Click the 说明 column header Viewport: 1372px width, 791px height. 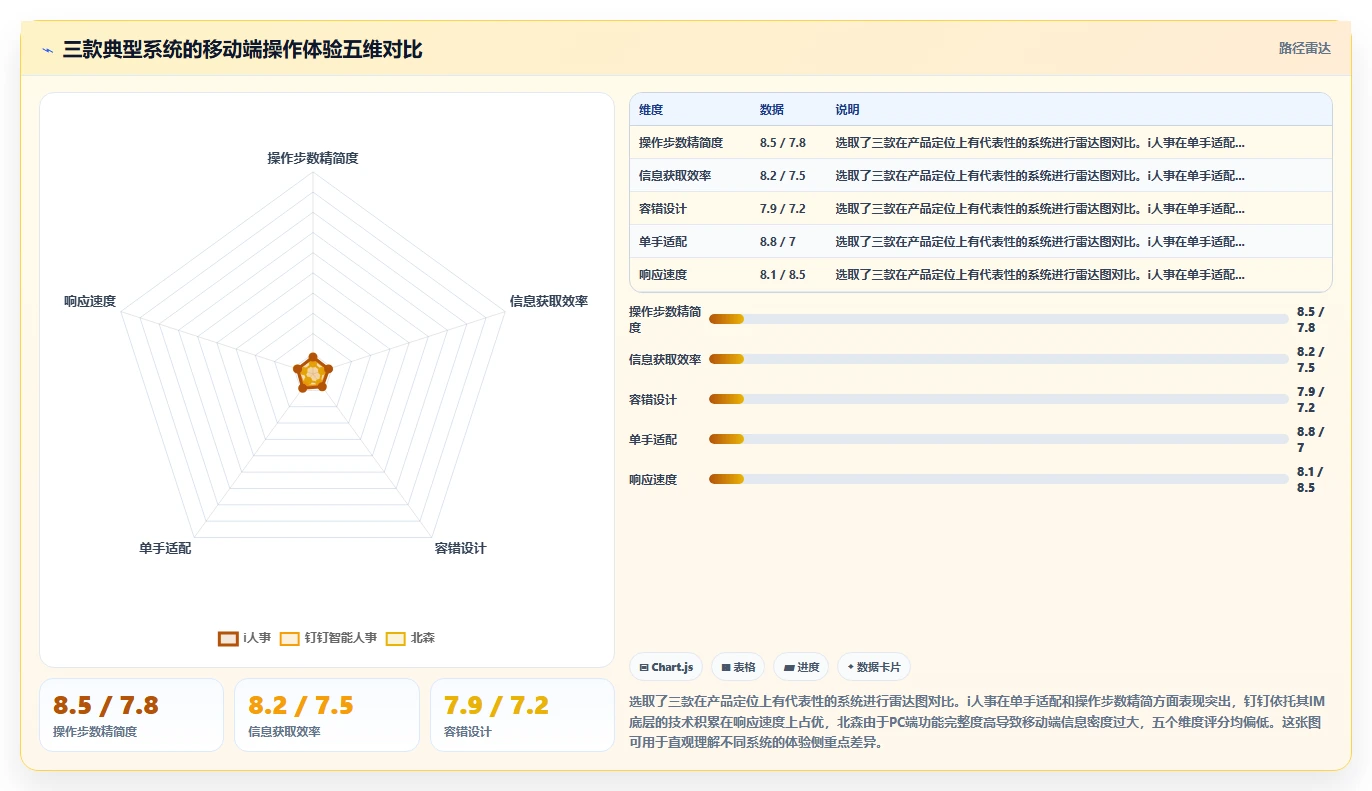tap(847, 110)
